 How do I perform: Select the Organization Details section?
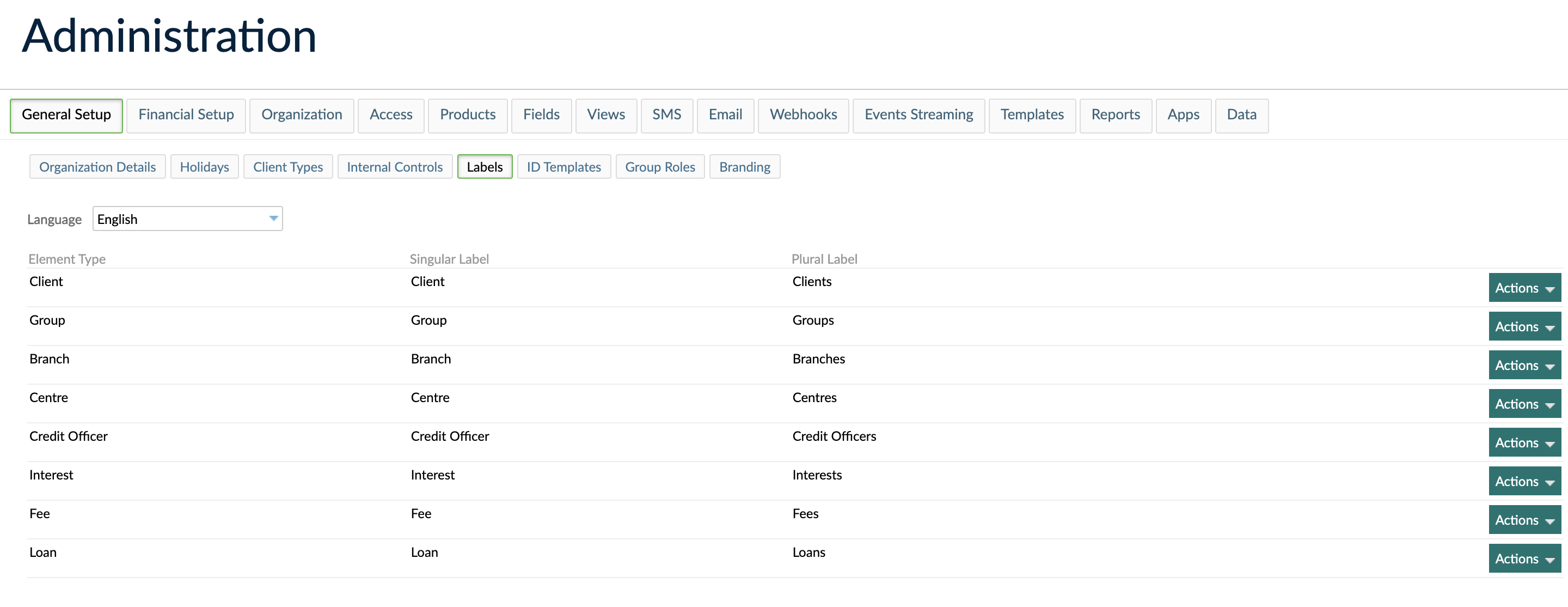pyautogui.click(x=97, y=166)
